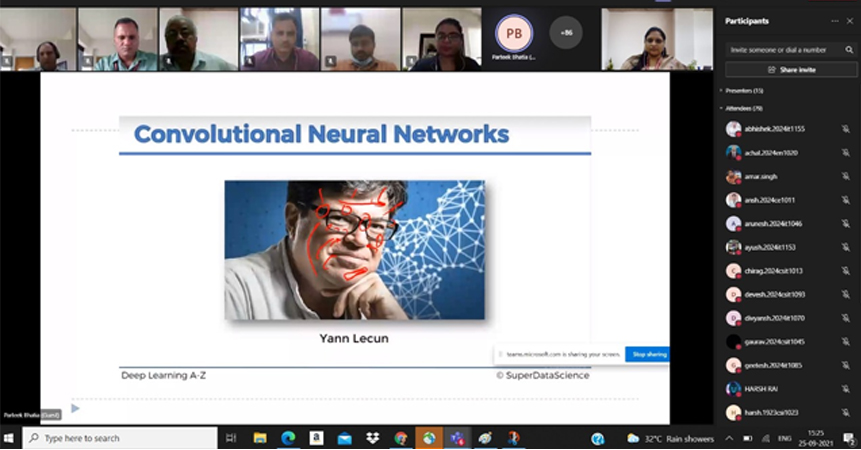Open Windows Start menu

pyautogui.click(x=11, y=438)
